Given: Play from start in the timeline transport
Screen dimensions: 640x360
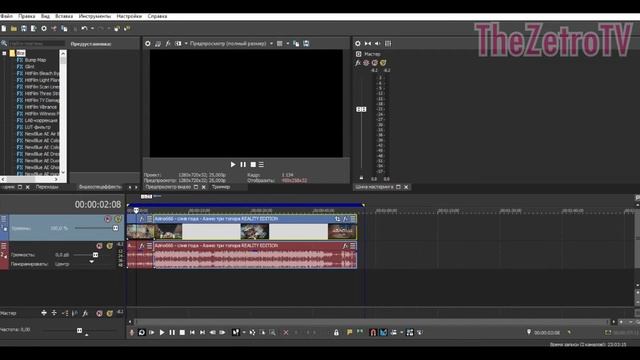Looking at the screenshot, I should (x=152, y=333).
